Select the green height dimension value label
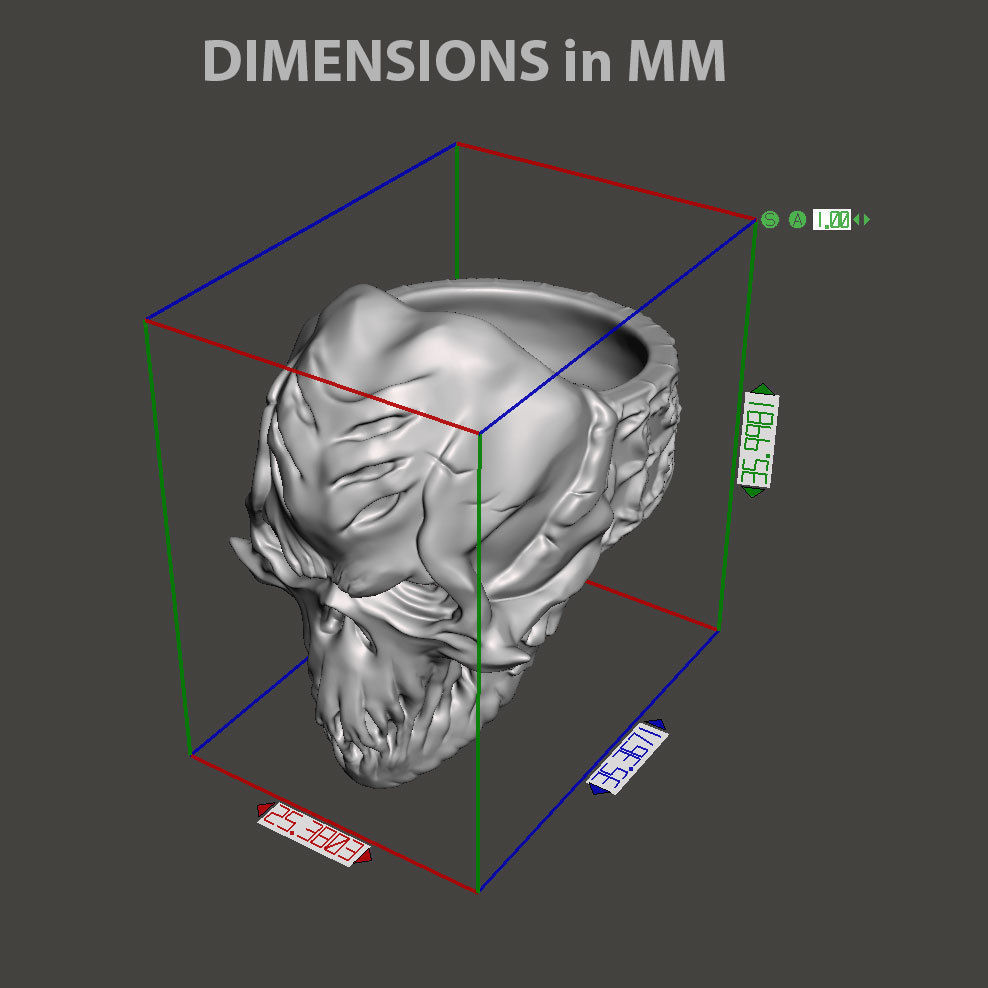This screenshot has height=988, width=988. coord(758,440)
